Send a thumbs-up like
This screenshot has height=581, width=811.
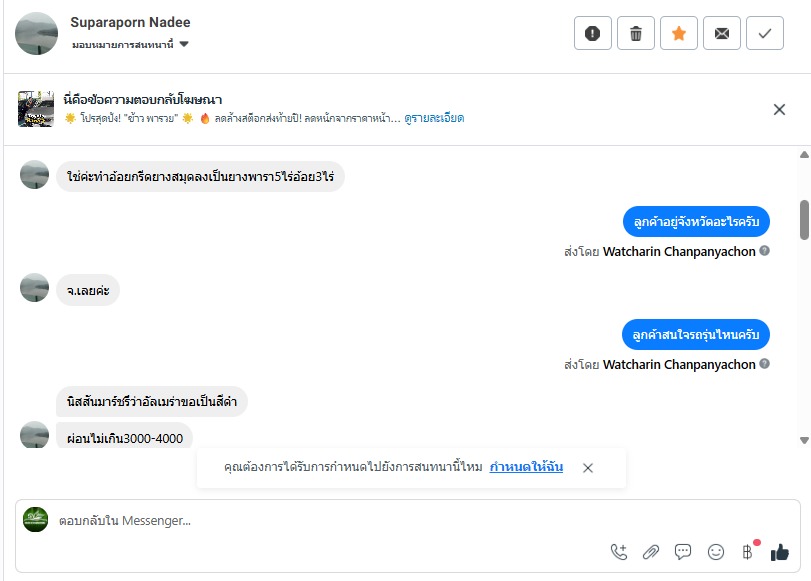pyautogui.click(x=780, y=551)
